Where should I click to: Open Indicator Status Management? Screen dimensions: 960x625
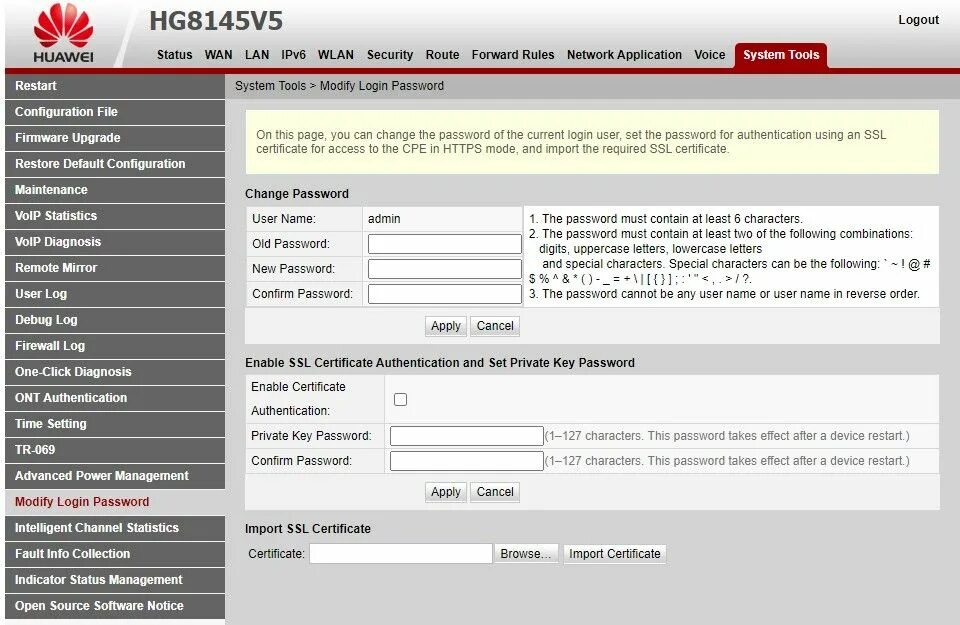(115, 580)
